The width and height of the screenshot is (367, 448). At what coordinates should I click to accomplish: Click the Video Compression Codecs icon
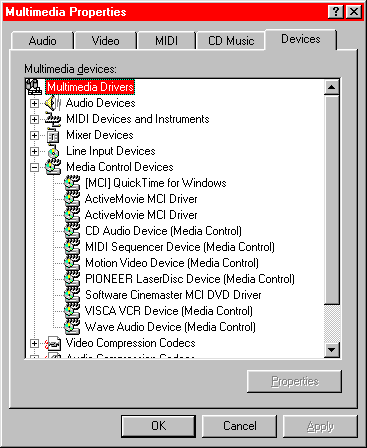pos(53,343)
